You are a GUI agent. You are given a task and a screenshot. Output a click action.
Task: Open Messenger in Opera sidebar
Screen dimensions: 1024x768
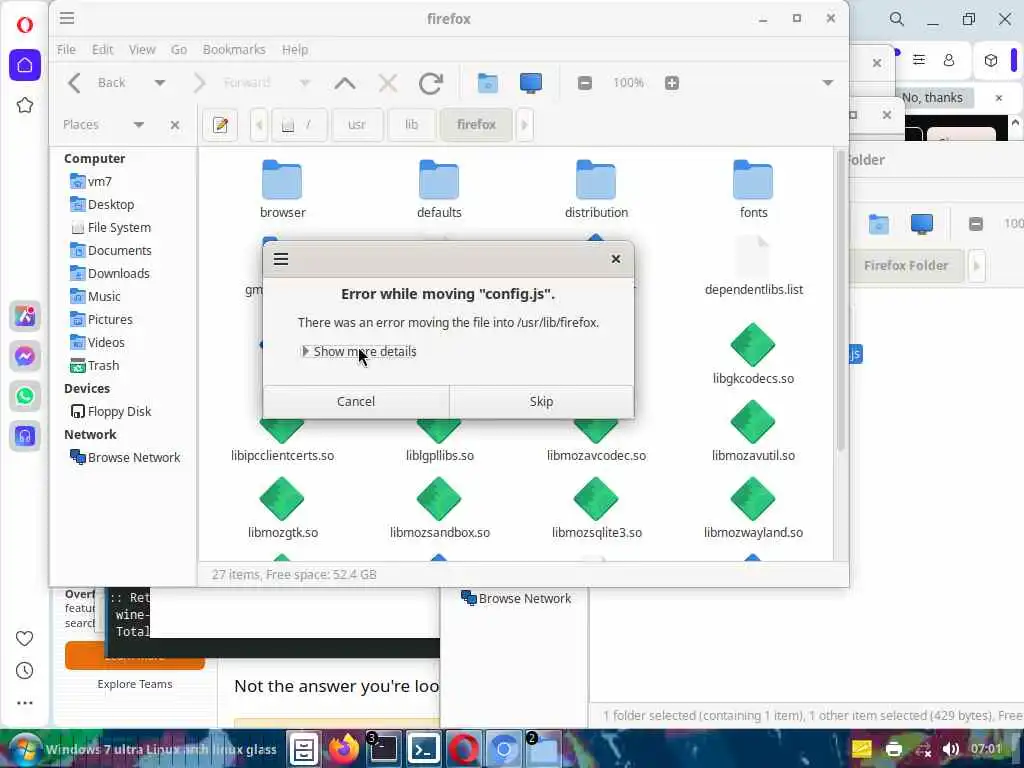tap(25, 357)
